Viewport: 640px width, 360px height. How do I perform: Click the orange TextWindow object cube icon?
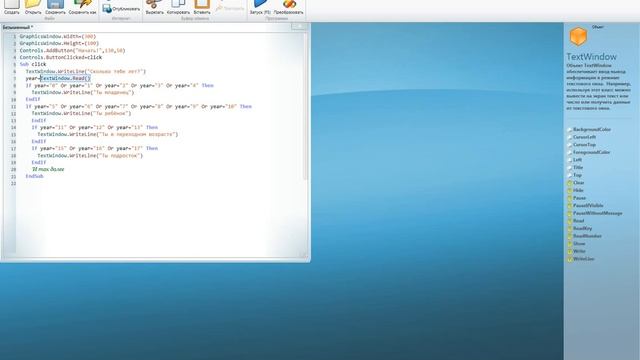click(578, 37)
